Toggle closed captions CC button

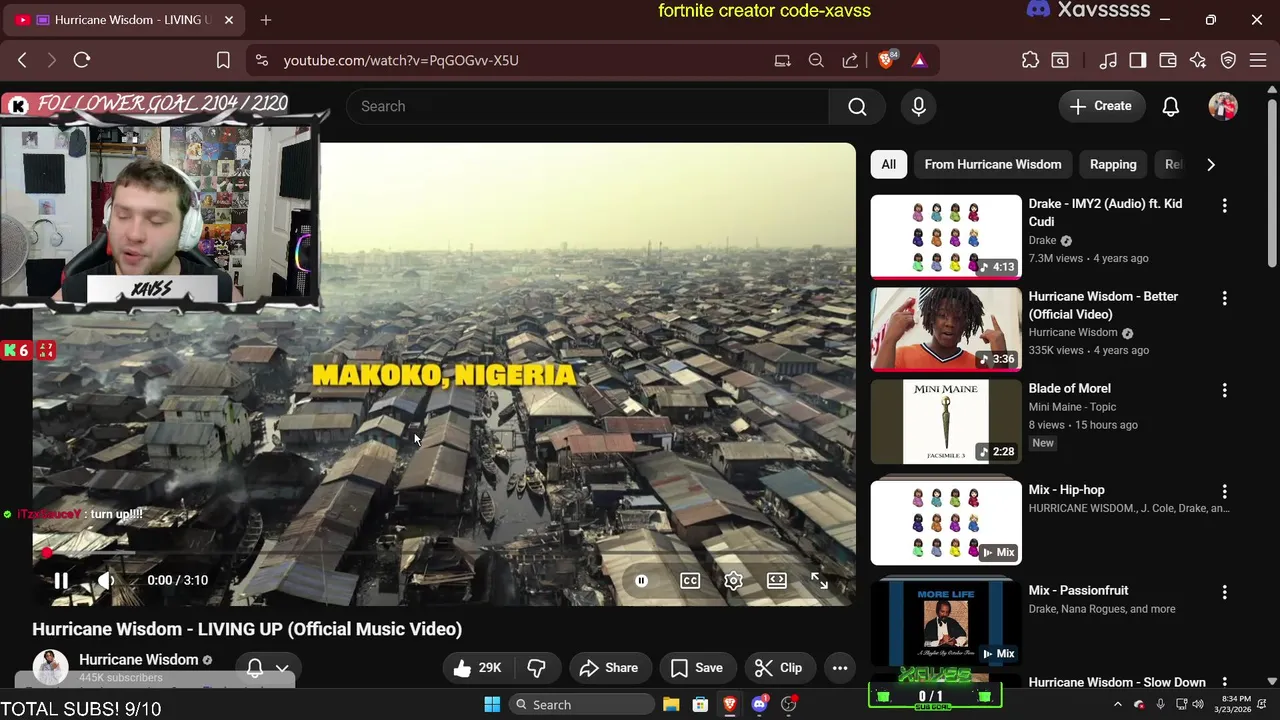pyautogui.click(x=690, y=580)
